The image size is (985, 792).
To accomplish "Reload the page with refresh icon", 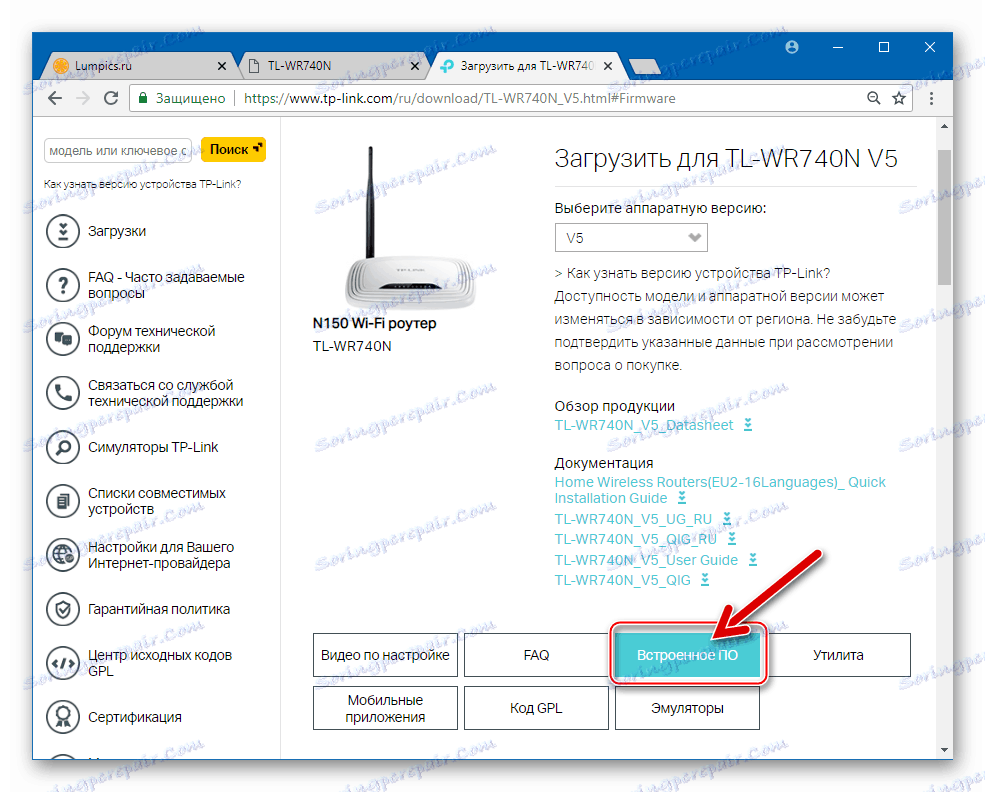I will tap(111, 98).
